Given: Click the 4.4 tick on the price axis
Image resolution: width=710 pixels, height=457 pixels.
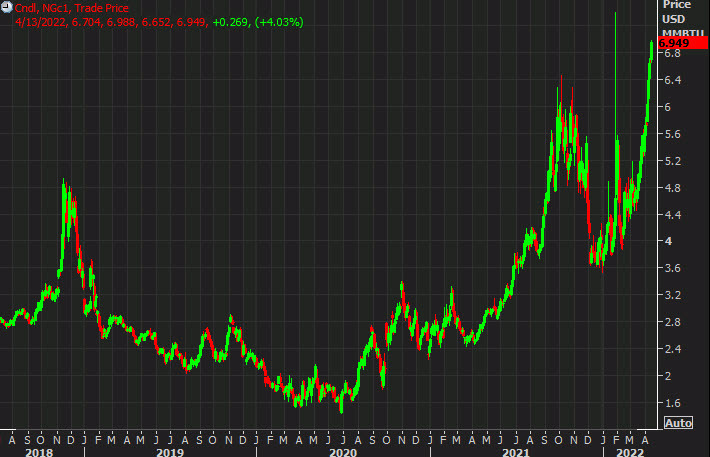Looking at the screenshot, I should (672, 214).
